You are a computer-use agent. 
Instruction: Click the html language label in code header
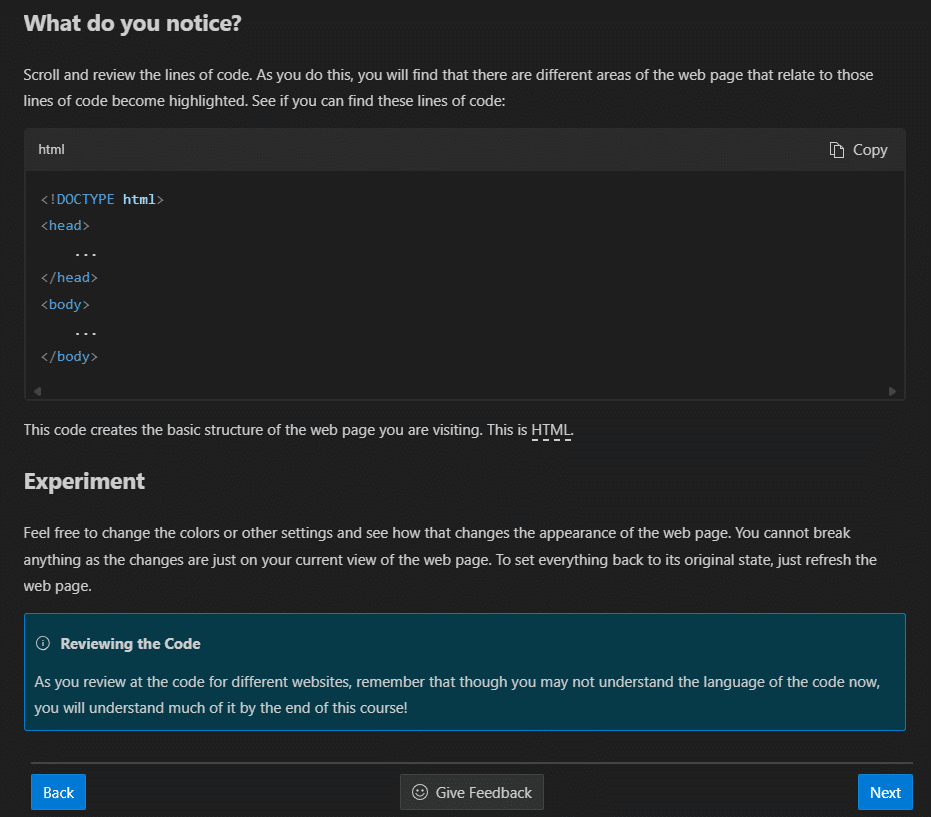[x=51, y=150]
